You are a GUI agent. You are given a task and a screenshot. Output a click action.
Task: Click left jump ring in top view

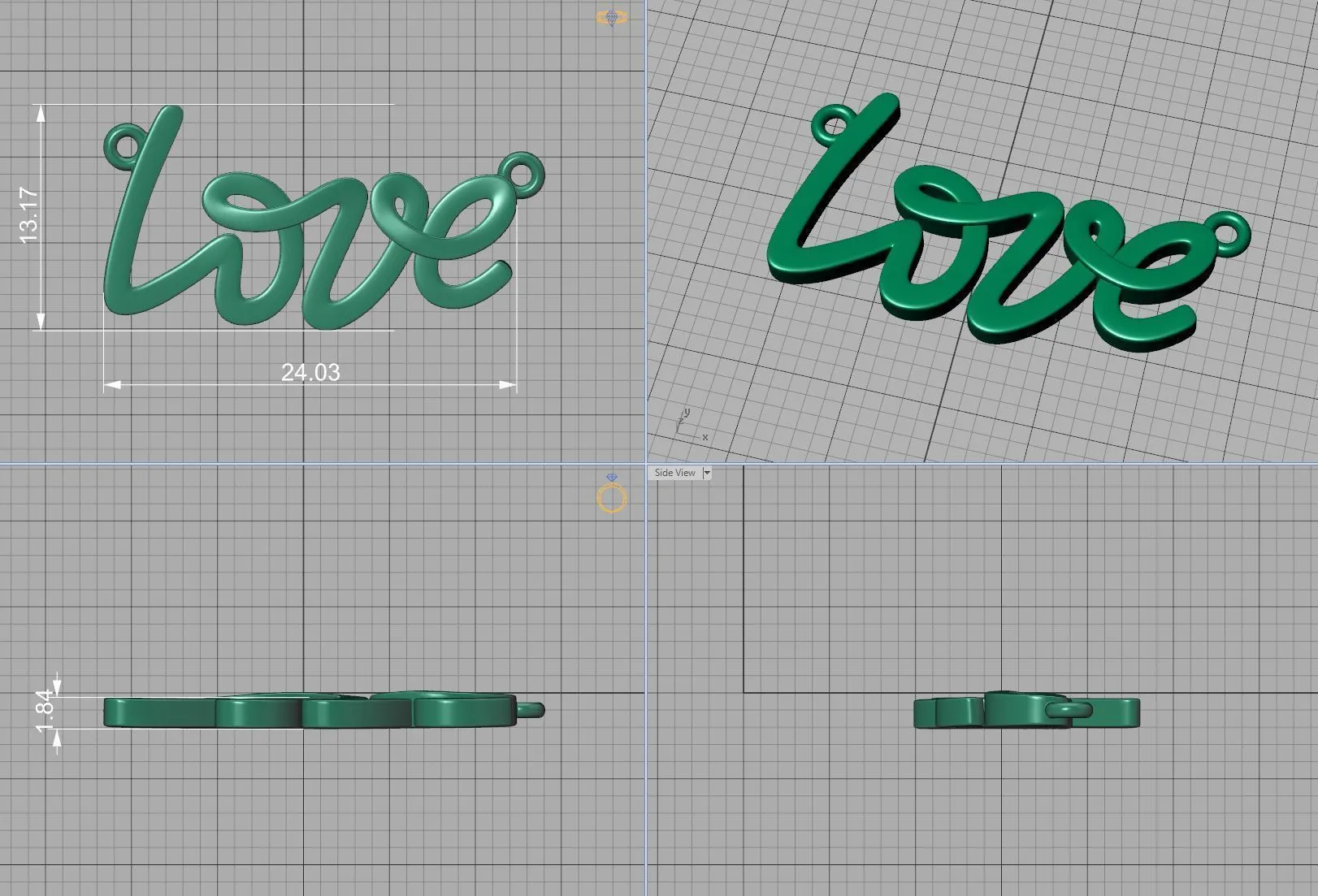124,145
